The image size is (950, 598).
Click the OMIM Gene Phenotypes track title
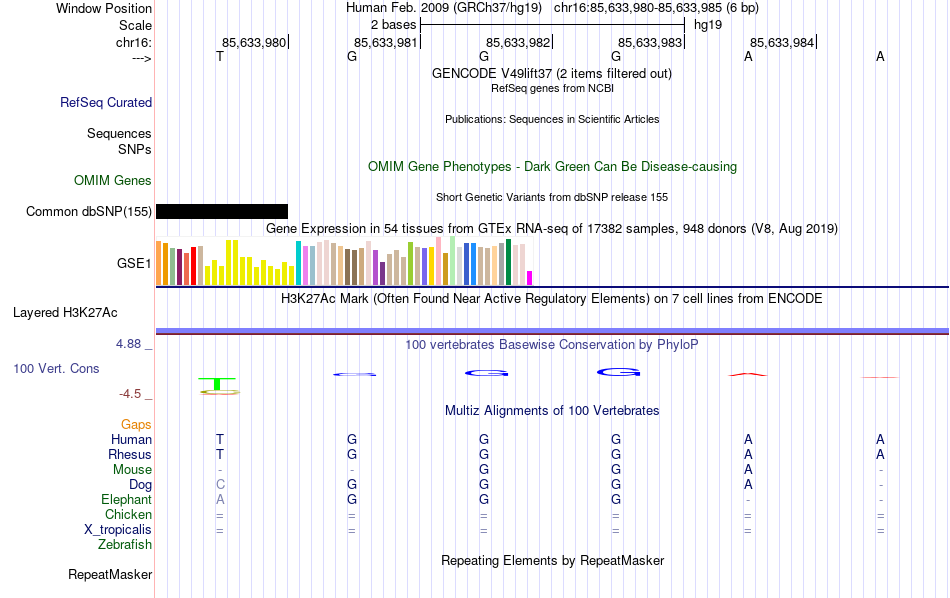[552, 167]
